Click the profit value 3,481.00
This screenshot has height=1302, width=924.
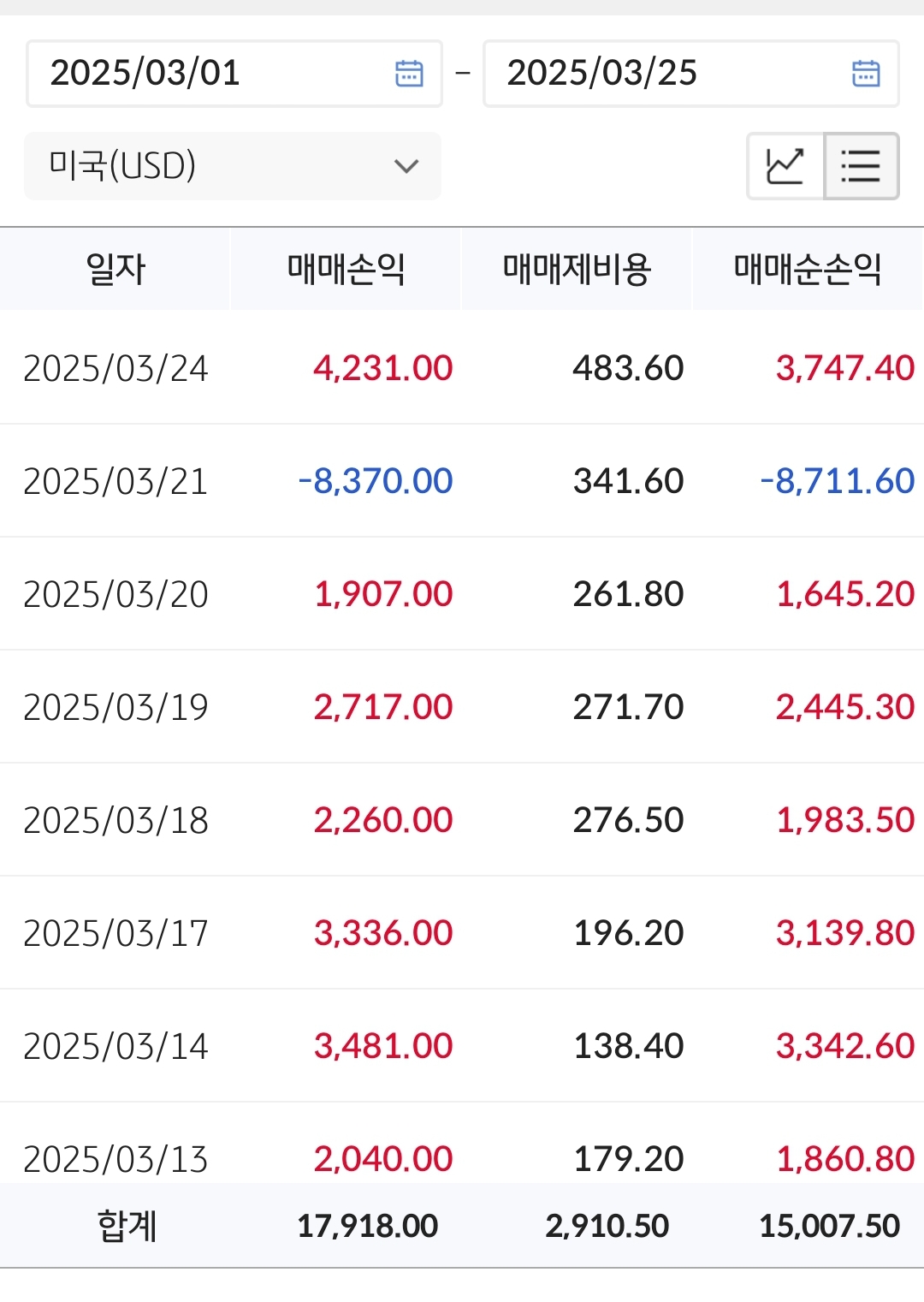(x=383, y=1046)
